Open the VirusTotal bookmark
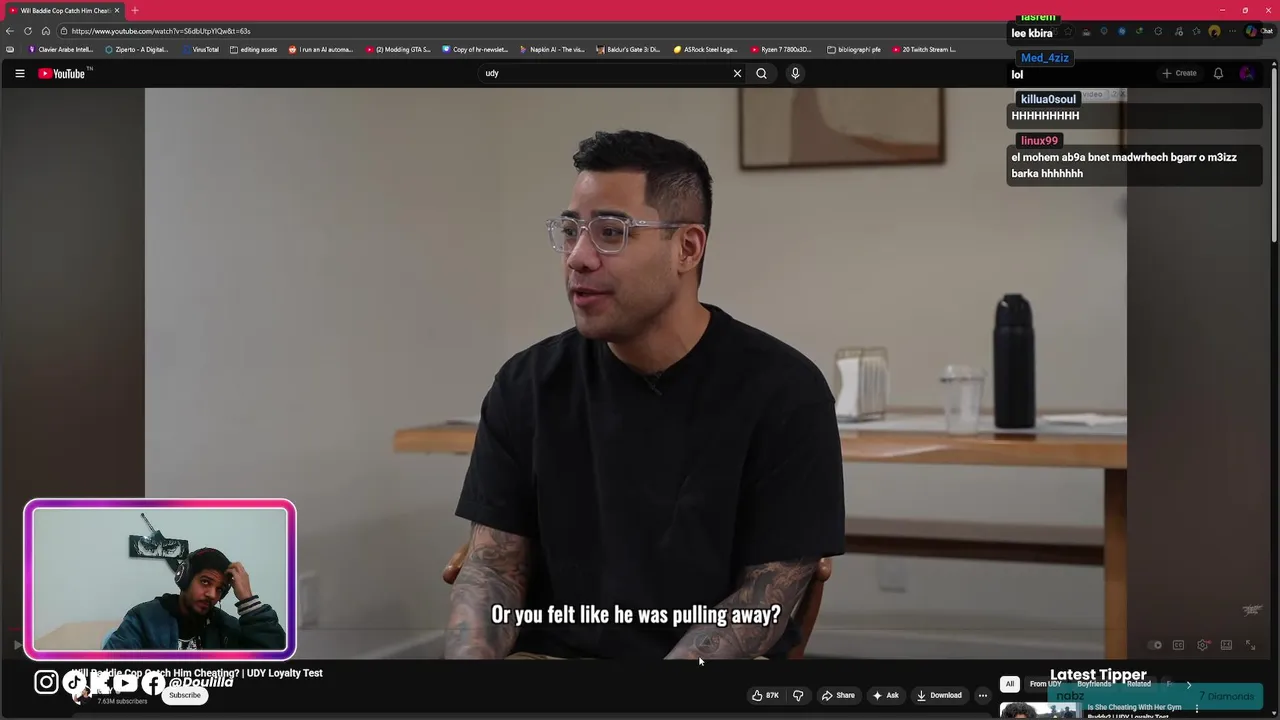Image resolution: width=1280 pixels, height=720 pixels. (x=200, y=49)
